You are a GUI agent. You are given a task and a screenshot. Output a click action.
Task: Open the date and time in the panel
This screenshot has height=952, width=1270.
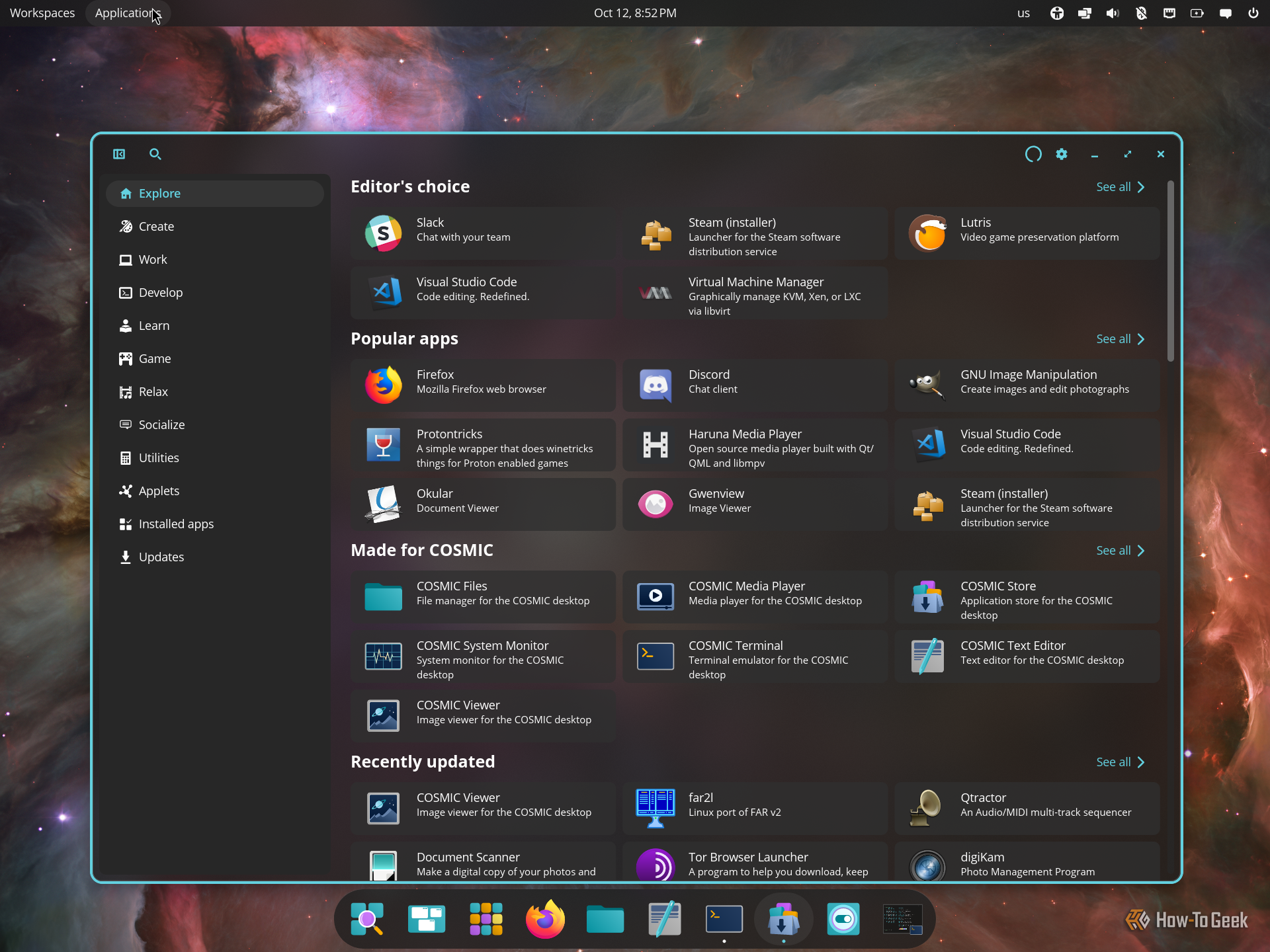[635, 13]
